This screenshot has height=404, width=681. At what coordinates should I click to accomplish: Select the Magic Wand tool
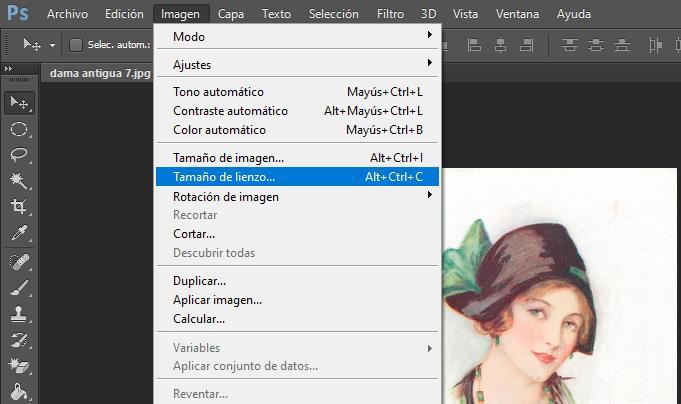(x=19, y=180)
